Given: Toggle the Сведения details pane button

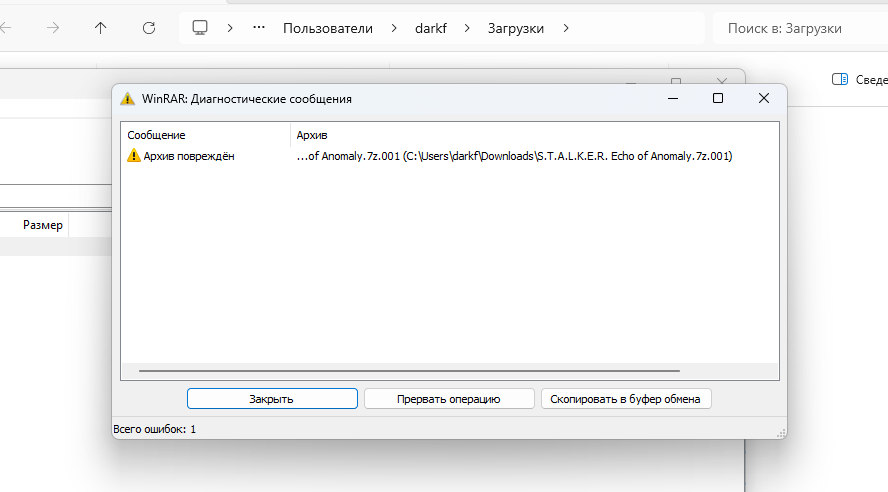Looking at the screenshot, I should pyautogui.click(x=860, y=80).
